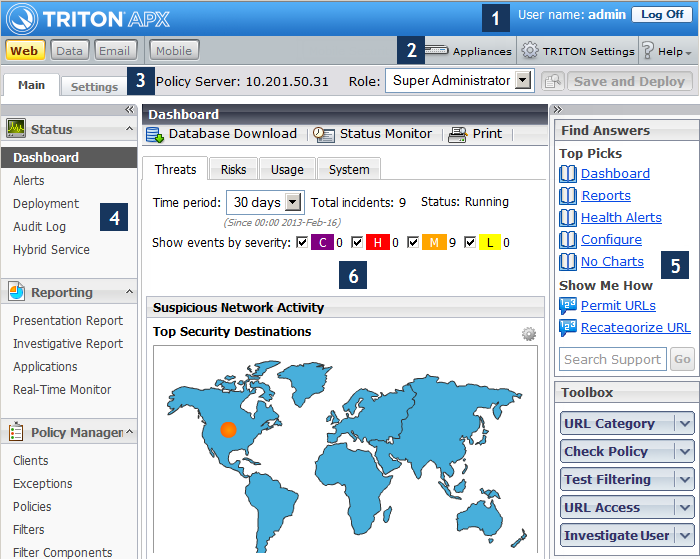Click the book icon next to Reports link
Screen dimensions: 700x559
click(x=568, y=196)
